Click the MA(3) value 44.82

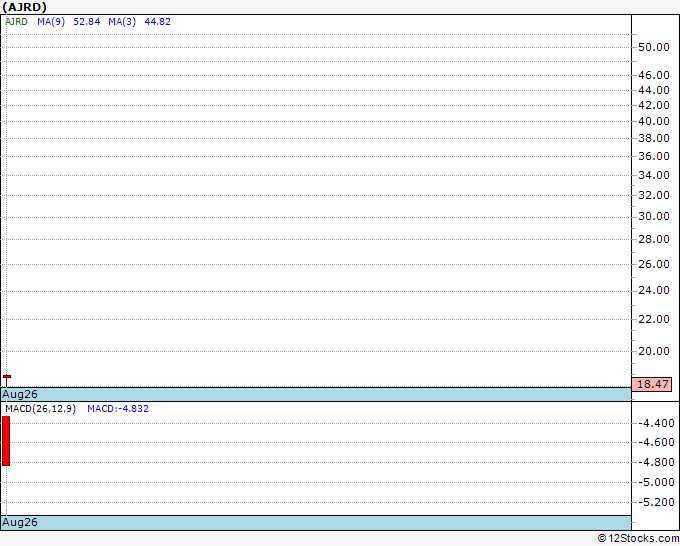[x=157, y=22]
